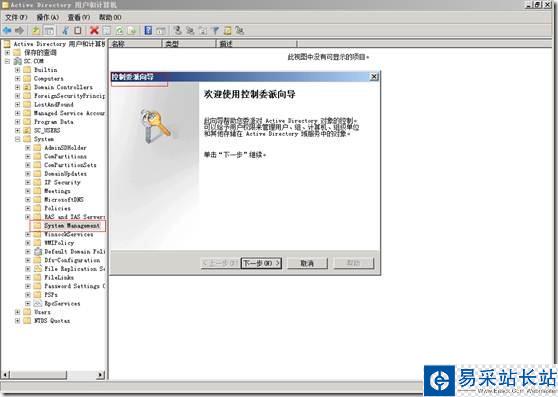Sort list by 类型 column header
Screen dimensions: 558x397
coord(189,44)
